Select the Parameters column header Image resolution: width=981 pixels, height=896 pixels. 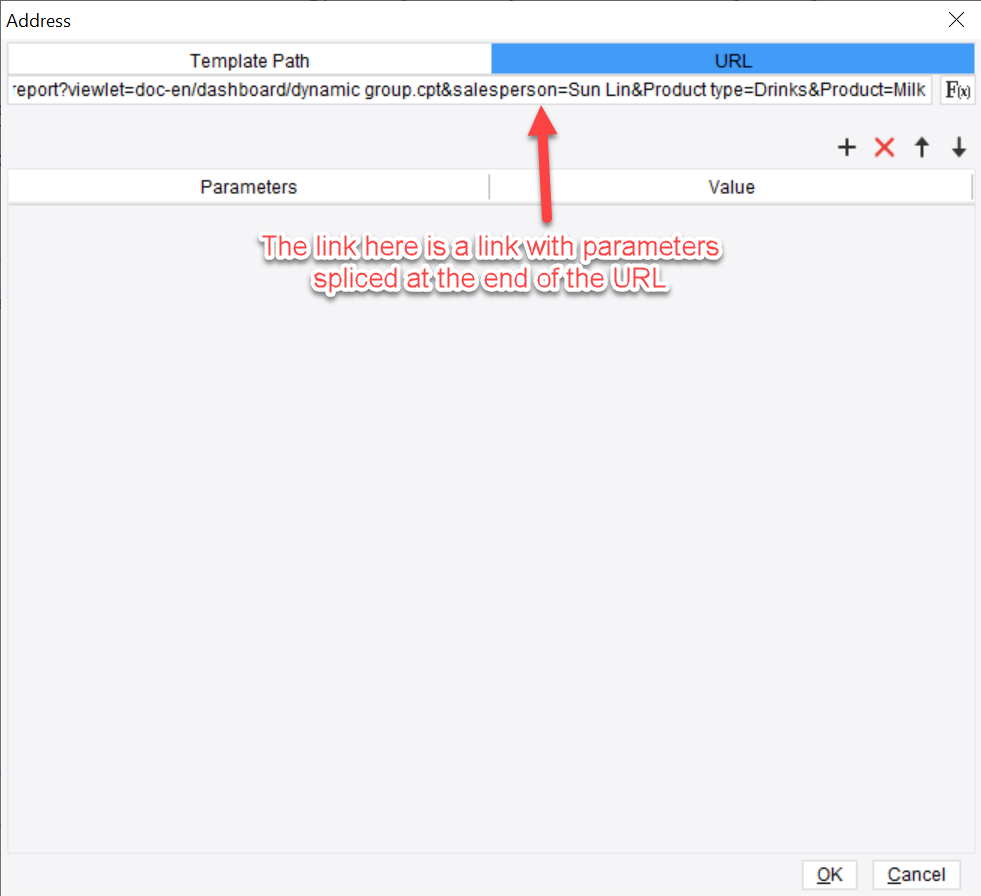249,187
